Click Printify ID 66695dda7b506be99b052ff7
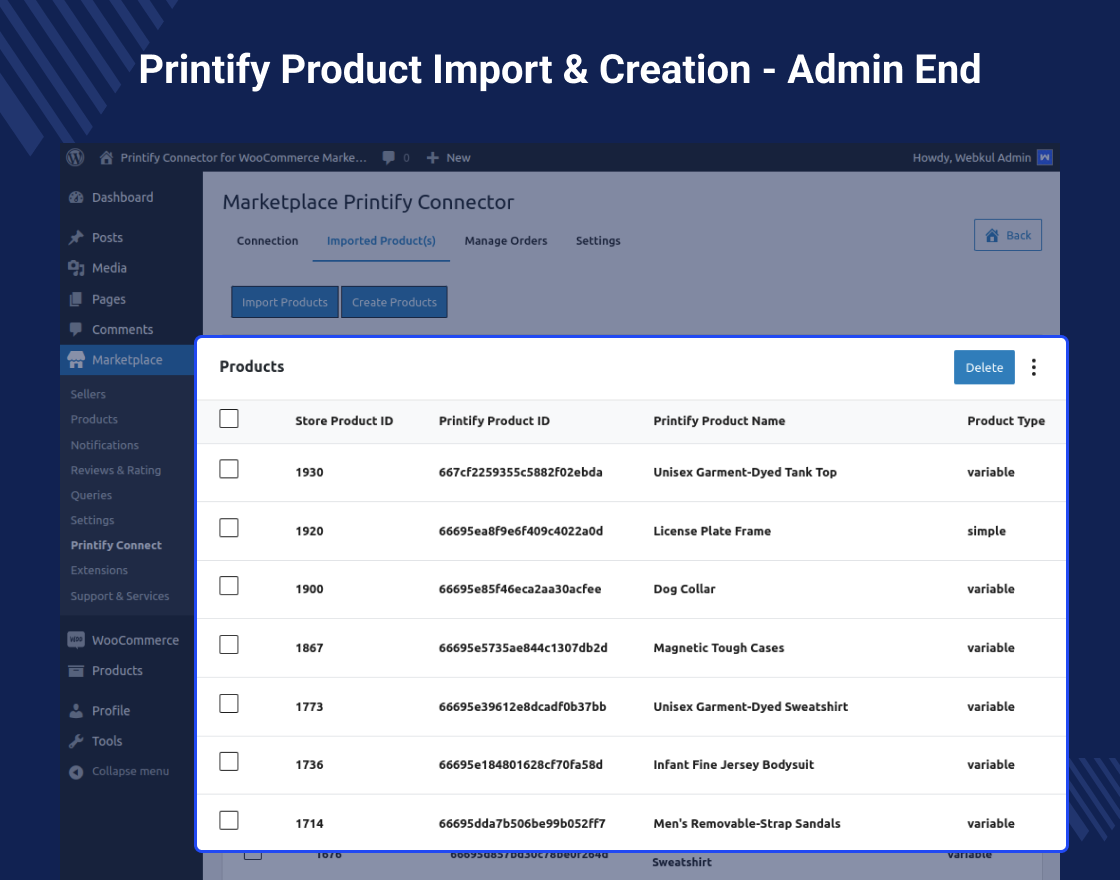The height and width of the screenshot is (880, 1120). pos(522,824)
